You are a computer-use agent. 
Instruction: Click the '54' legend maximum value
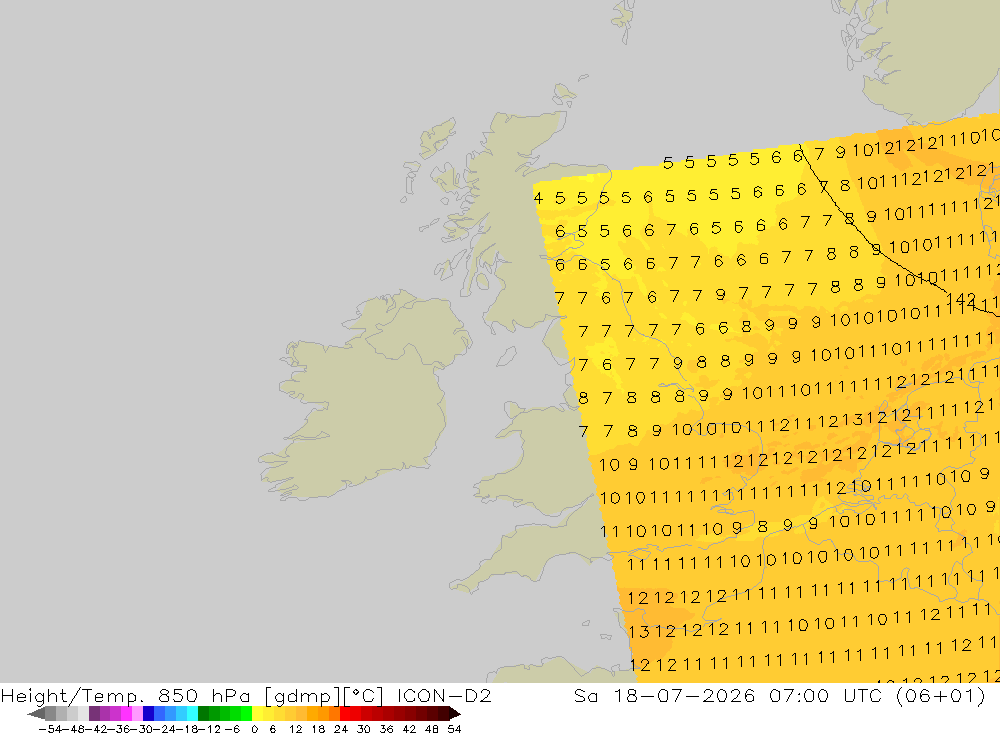454,729
